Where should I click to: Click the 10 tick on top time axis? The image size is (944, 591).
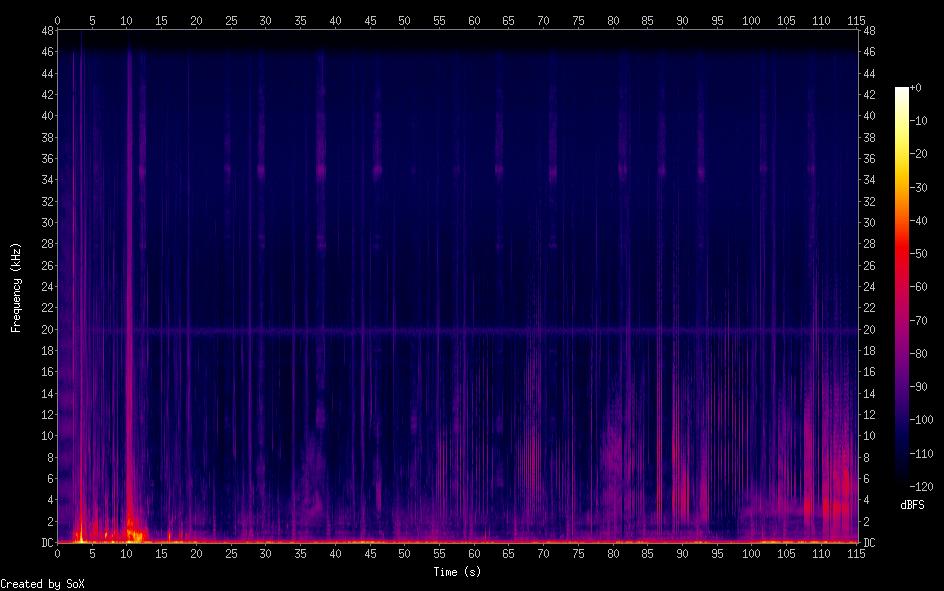click(126, 20)
